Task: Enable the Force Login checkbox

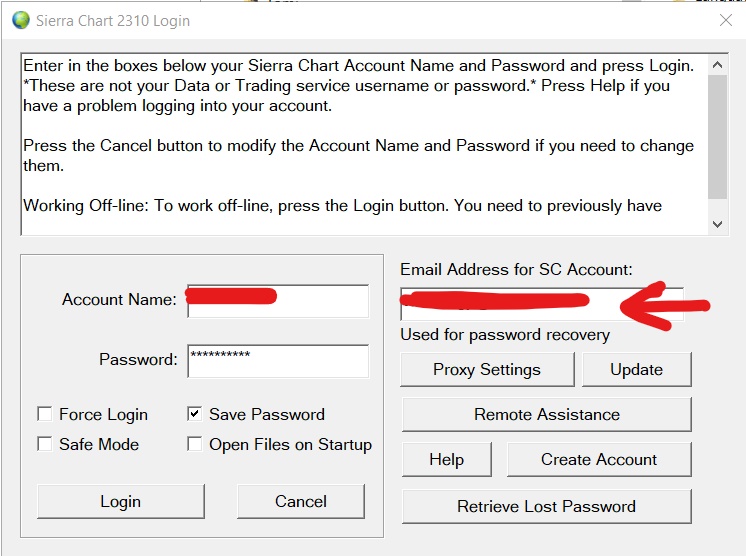Action: tap(45, 414)
